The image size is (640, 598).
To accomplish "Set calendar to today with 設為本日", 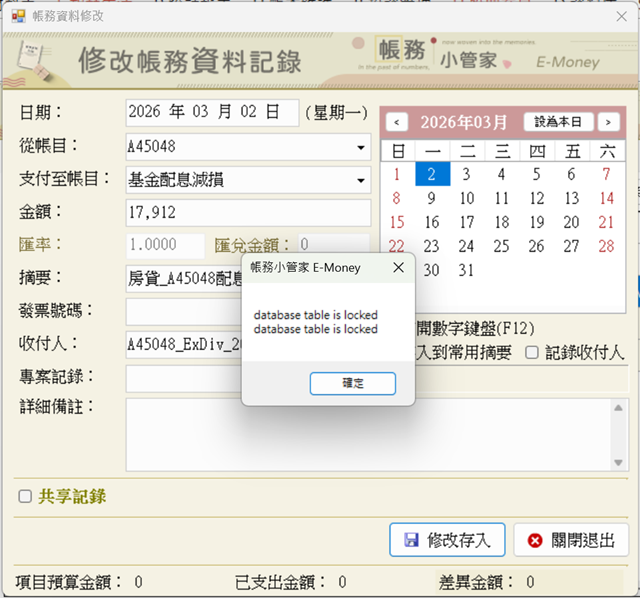I will click(558, 122).
